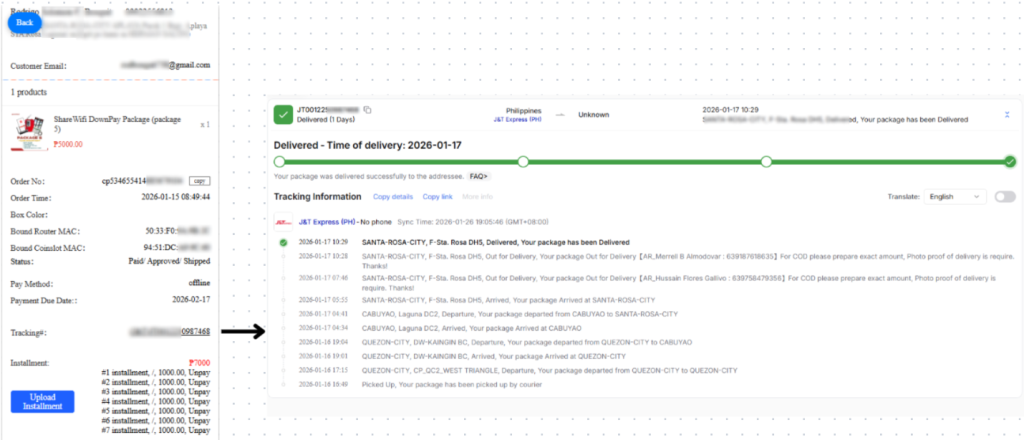
Task: Click the More info link
Action: pyautogui.click(x=478, y=197)
